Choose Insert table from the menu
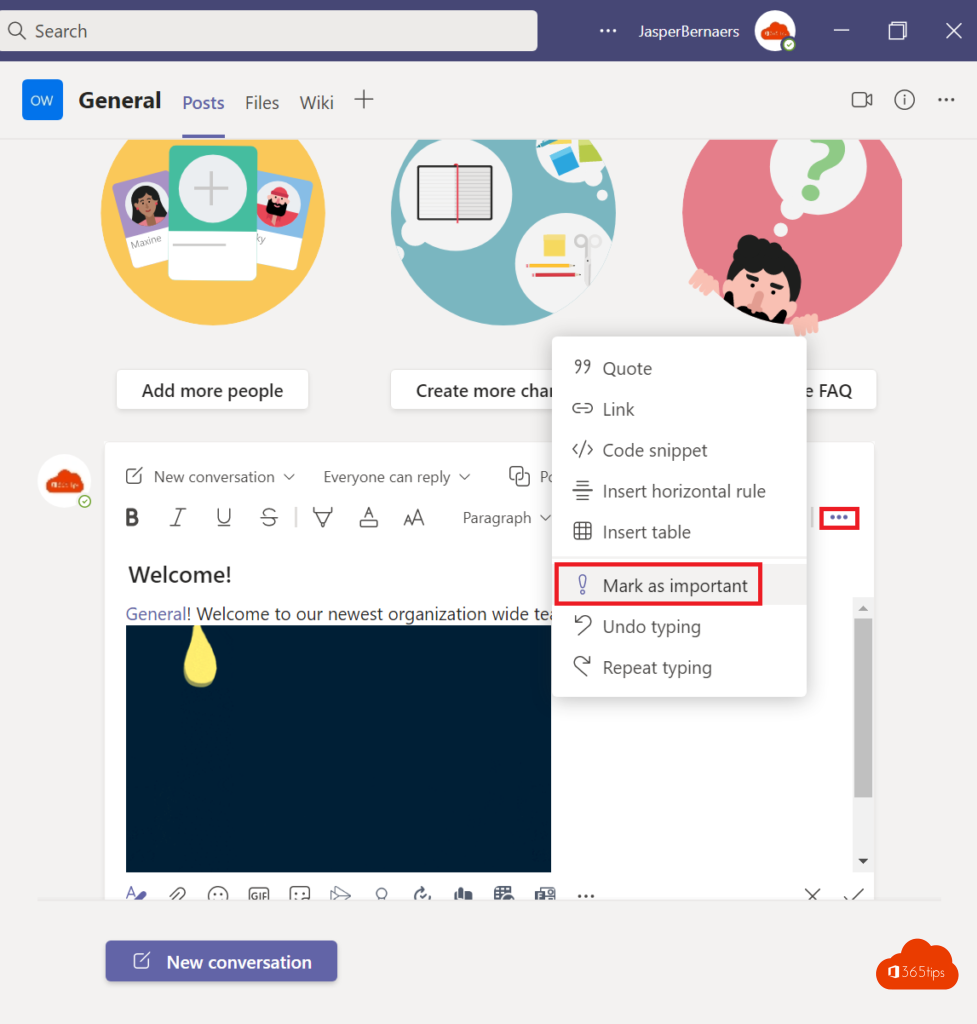This screenshot has height=1024, width=977. pos(679,532)
